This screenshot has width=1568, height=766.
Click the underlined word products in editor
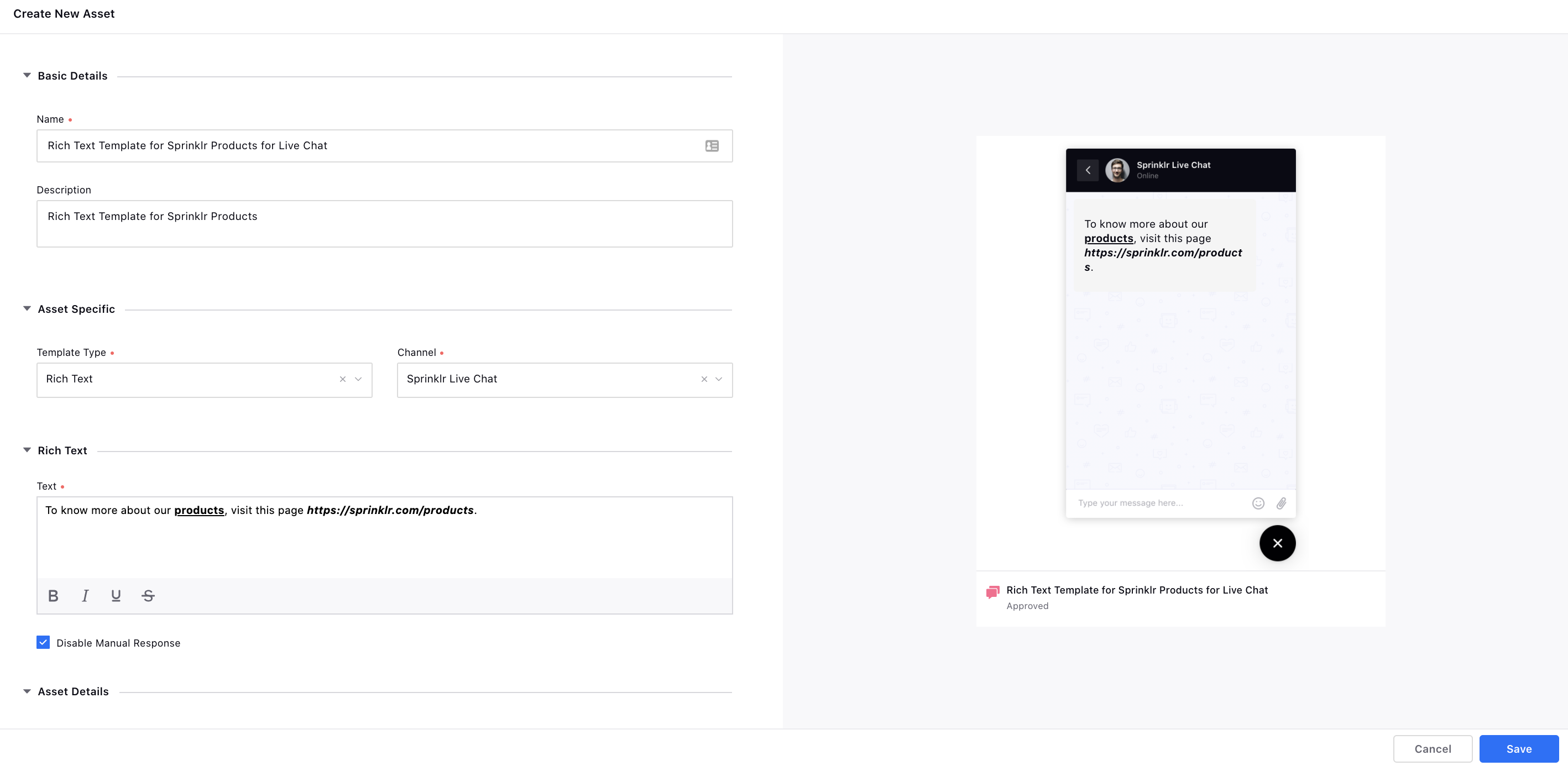click(199, 511)
